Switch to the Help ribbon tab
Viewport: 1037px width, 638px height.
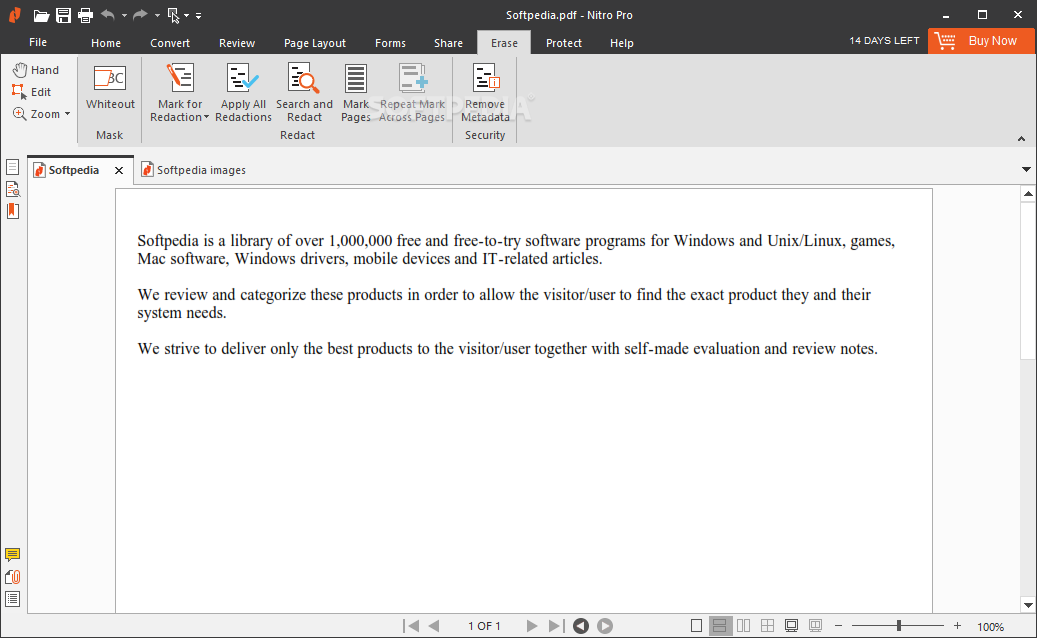(622, 43)
